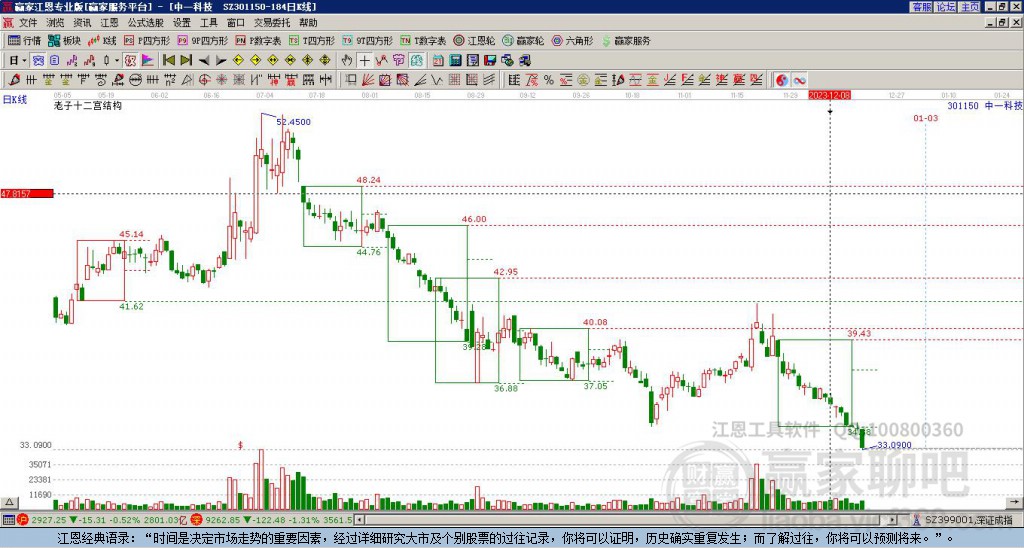Select the angle line tool

click(419, 80)
